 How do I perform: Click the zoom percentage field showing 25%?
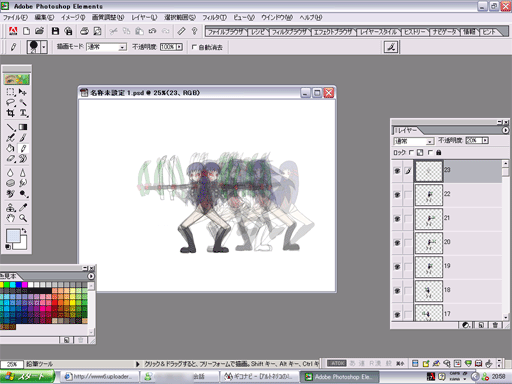[12, 364]
